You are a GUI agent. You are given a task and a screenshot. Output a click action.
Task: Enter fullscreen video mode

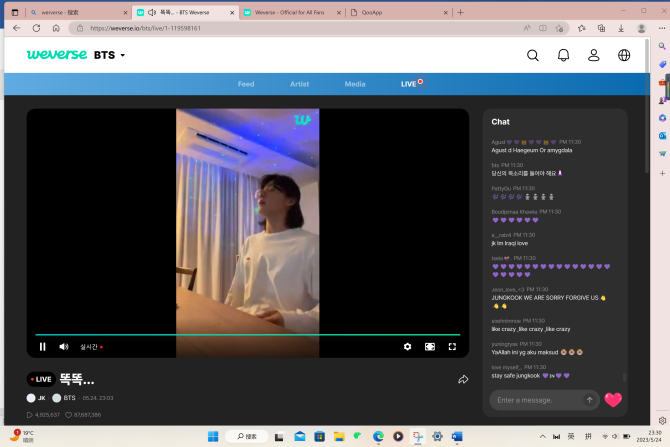click(452, 346)
